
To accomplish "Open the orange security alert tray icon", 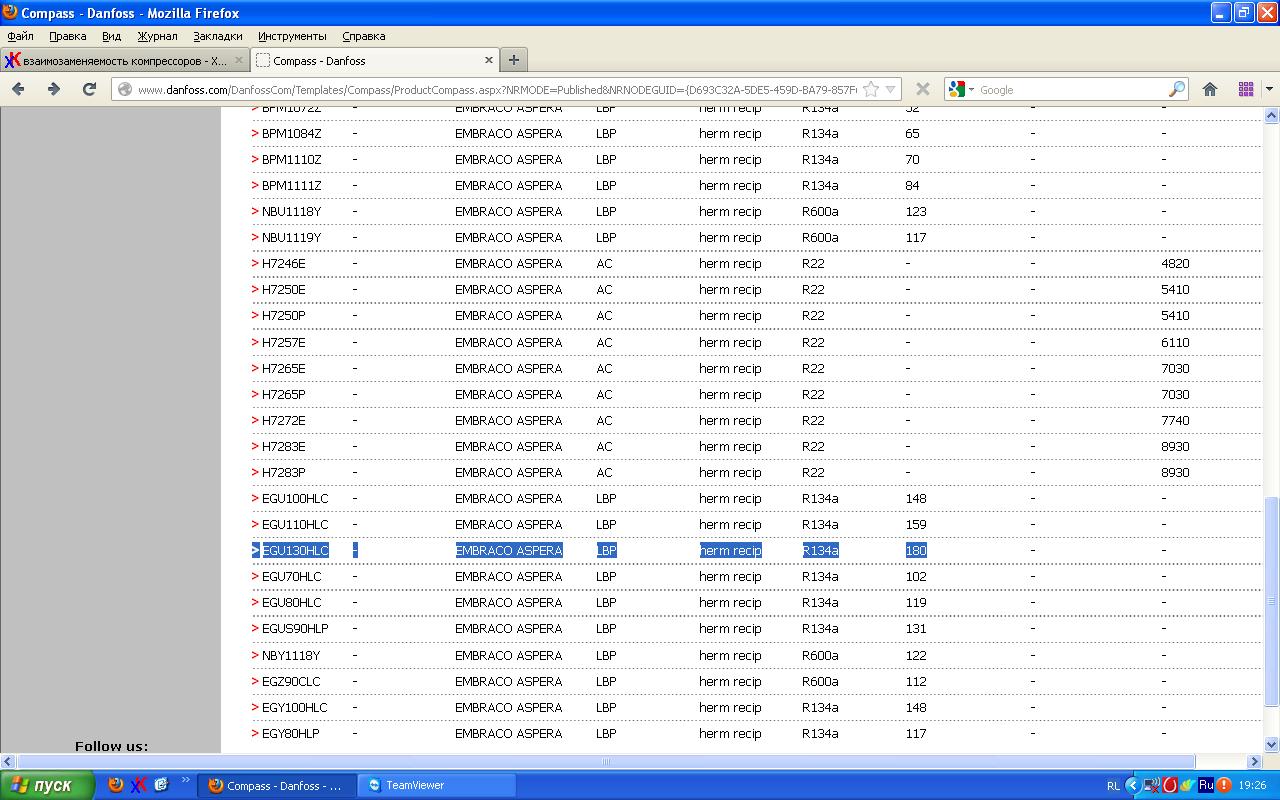I will [1223, 785].
